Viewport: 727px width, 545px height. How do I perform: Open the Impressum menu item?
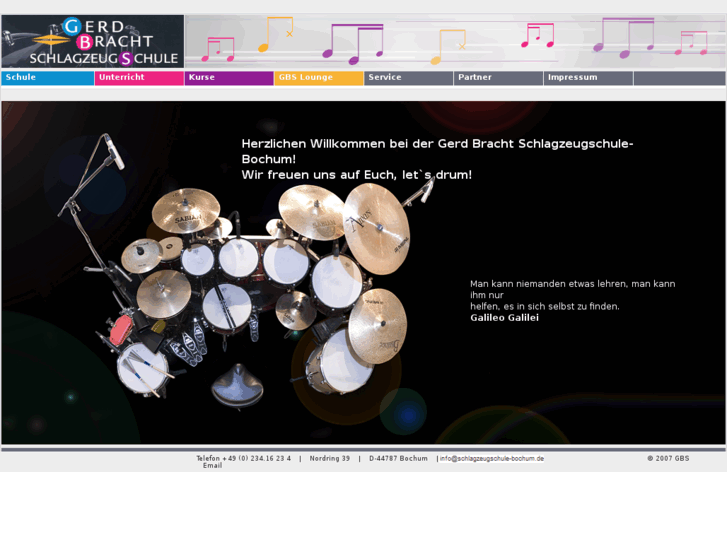tap(588, 78)
